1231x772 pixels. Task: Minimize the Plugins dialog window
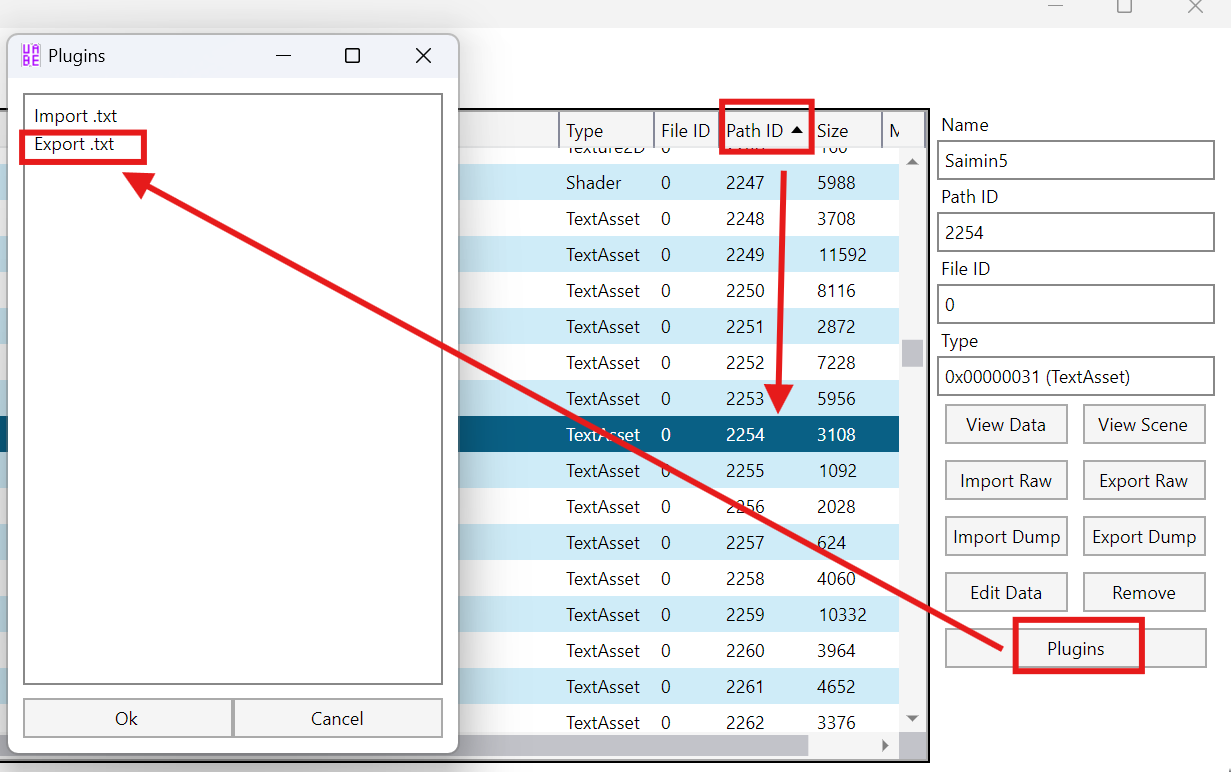[283, 56]
